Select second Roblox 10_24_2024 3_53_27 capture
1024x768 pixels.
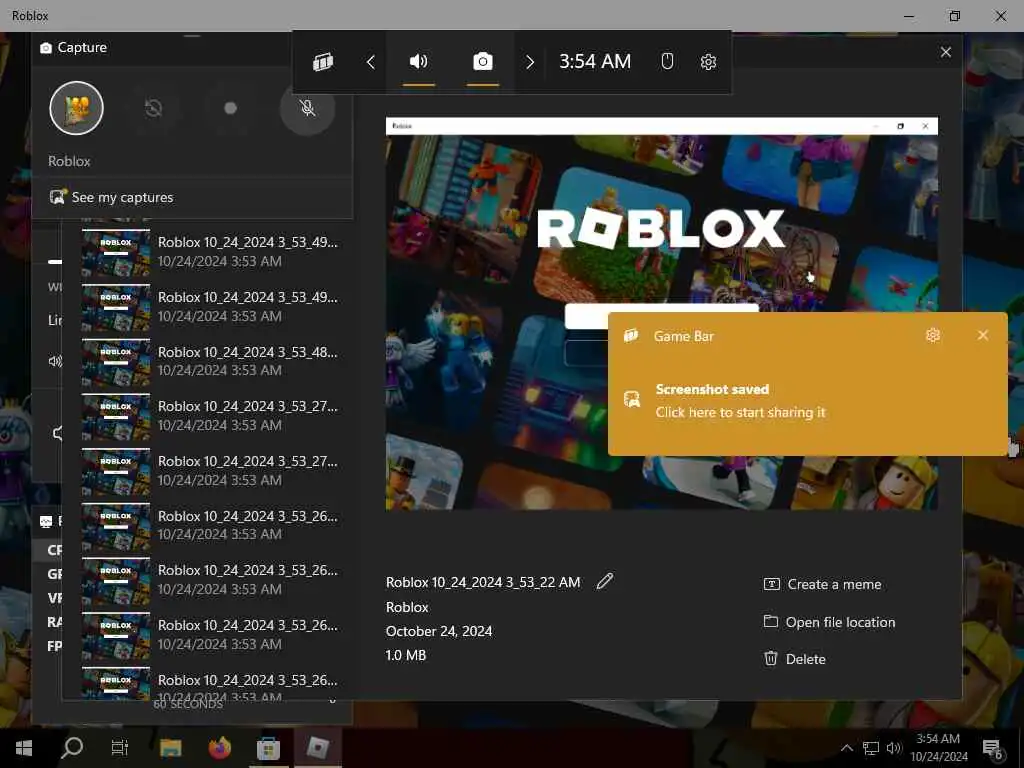tap(210, 470)
